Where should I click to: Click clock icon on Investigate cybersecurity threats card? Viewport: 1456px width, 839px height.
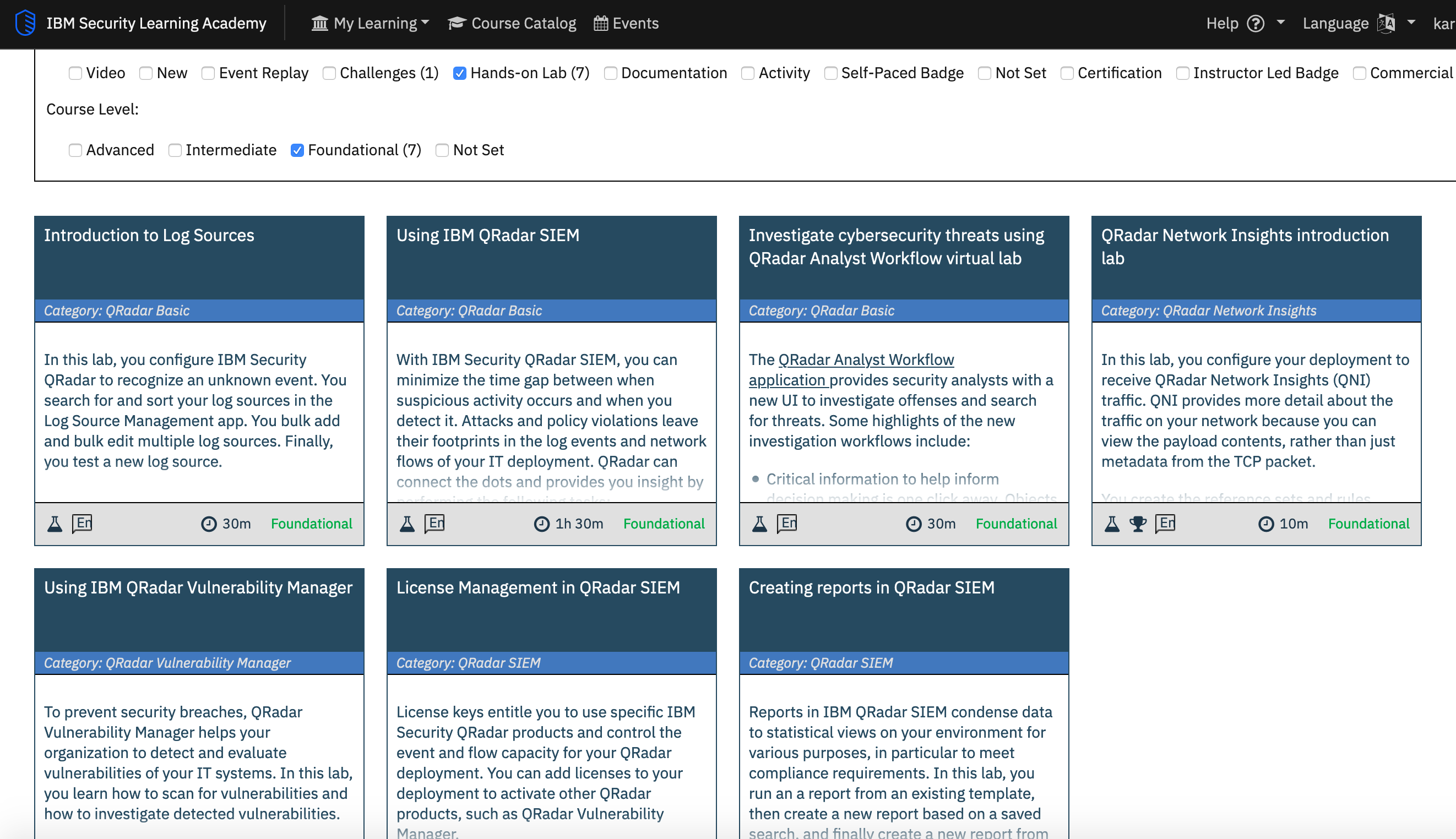pyautogui.click(x=914, y=524)
